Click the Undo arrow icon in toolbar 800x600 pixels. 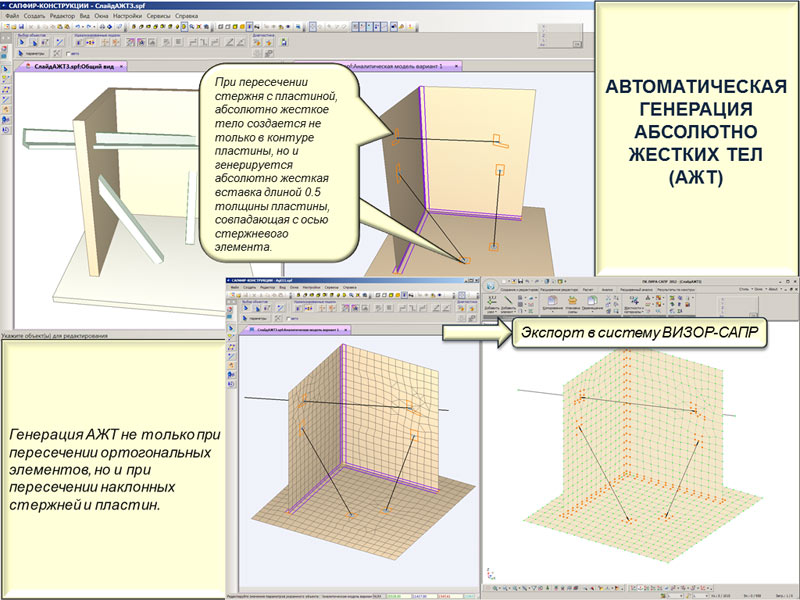point(76,27)
